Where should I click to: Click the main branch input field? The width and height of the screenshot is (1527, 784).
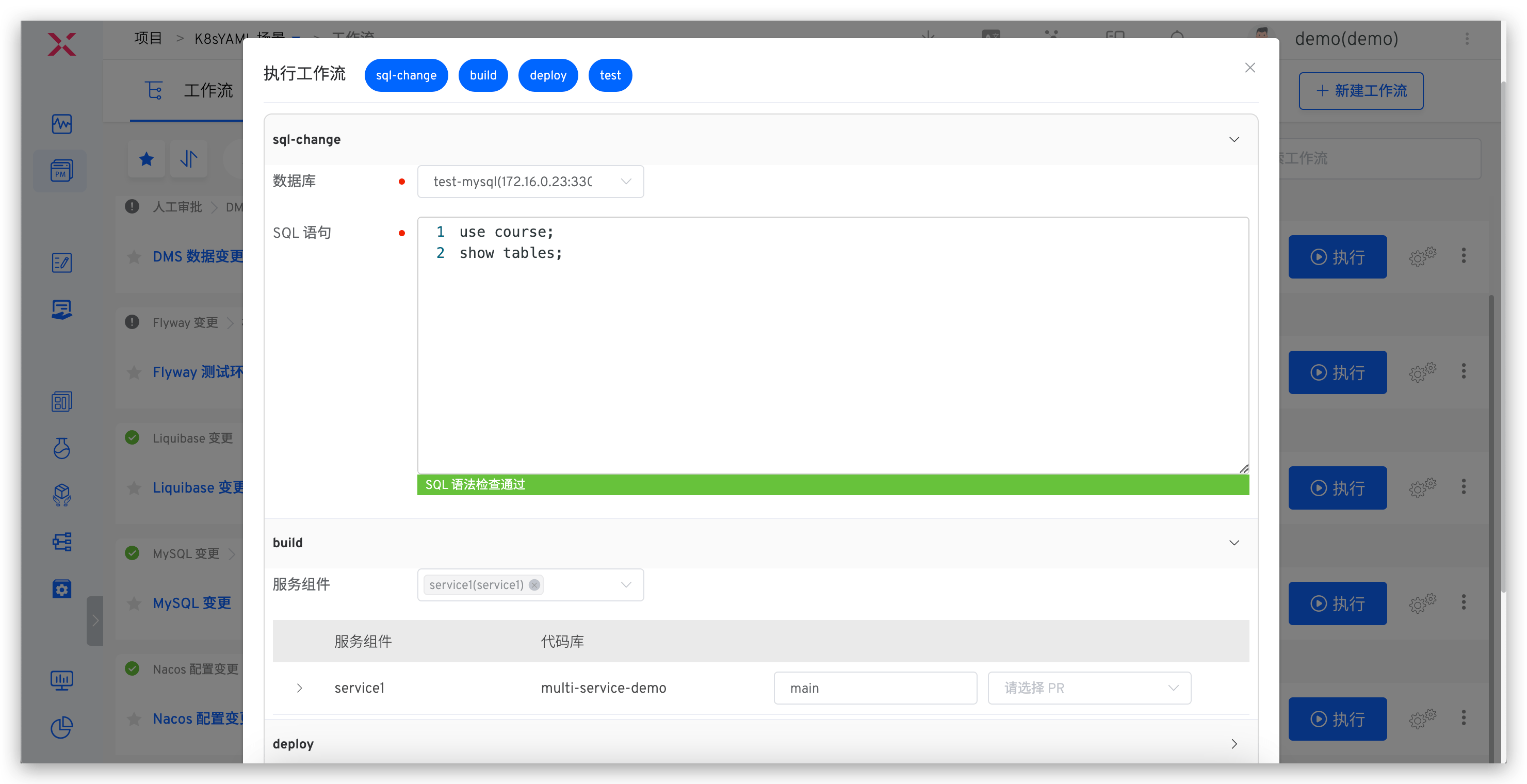(x=874, y=688)
